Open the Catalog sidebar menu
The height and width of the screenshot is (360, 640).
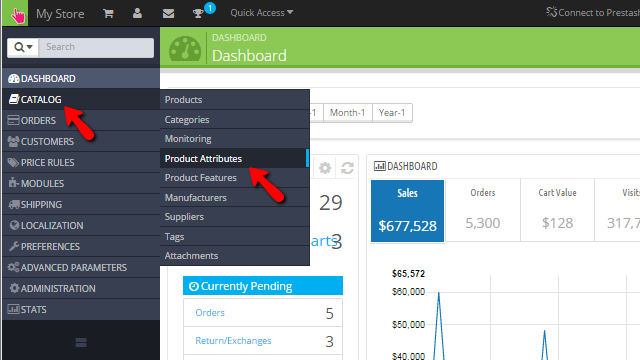(81, 99)
